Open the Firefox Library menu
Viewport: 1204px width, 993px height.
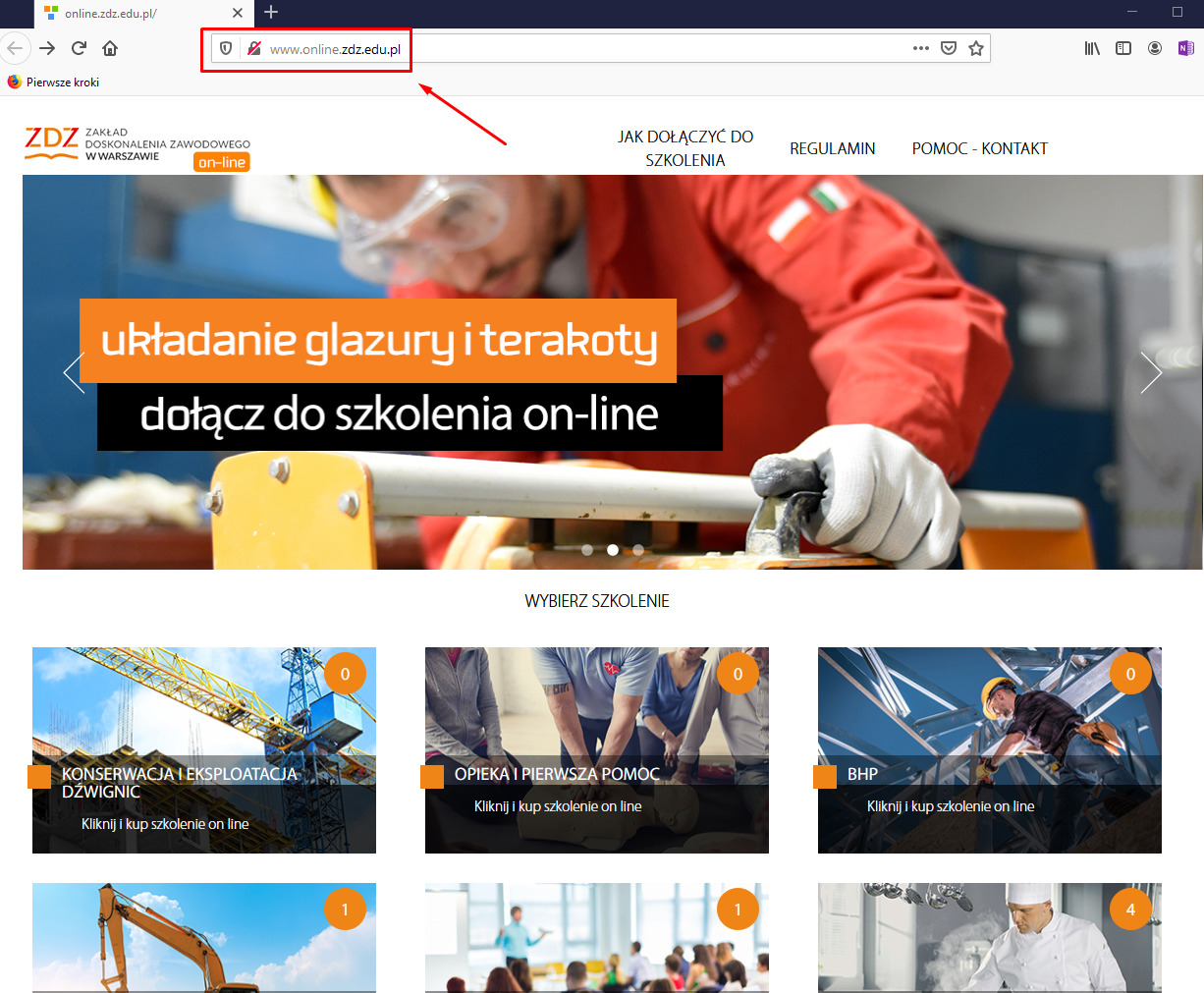click(x=1092, y=48)
